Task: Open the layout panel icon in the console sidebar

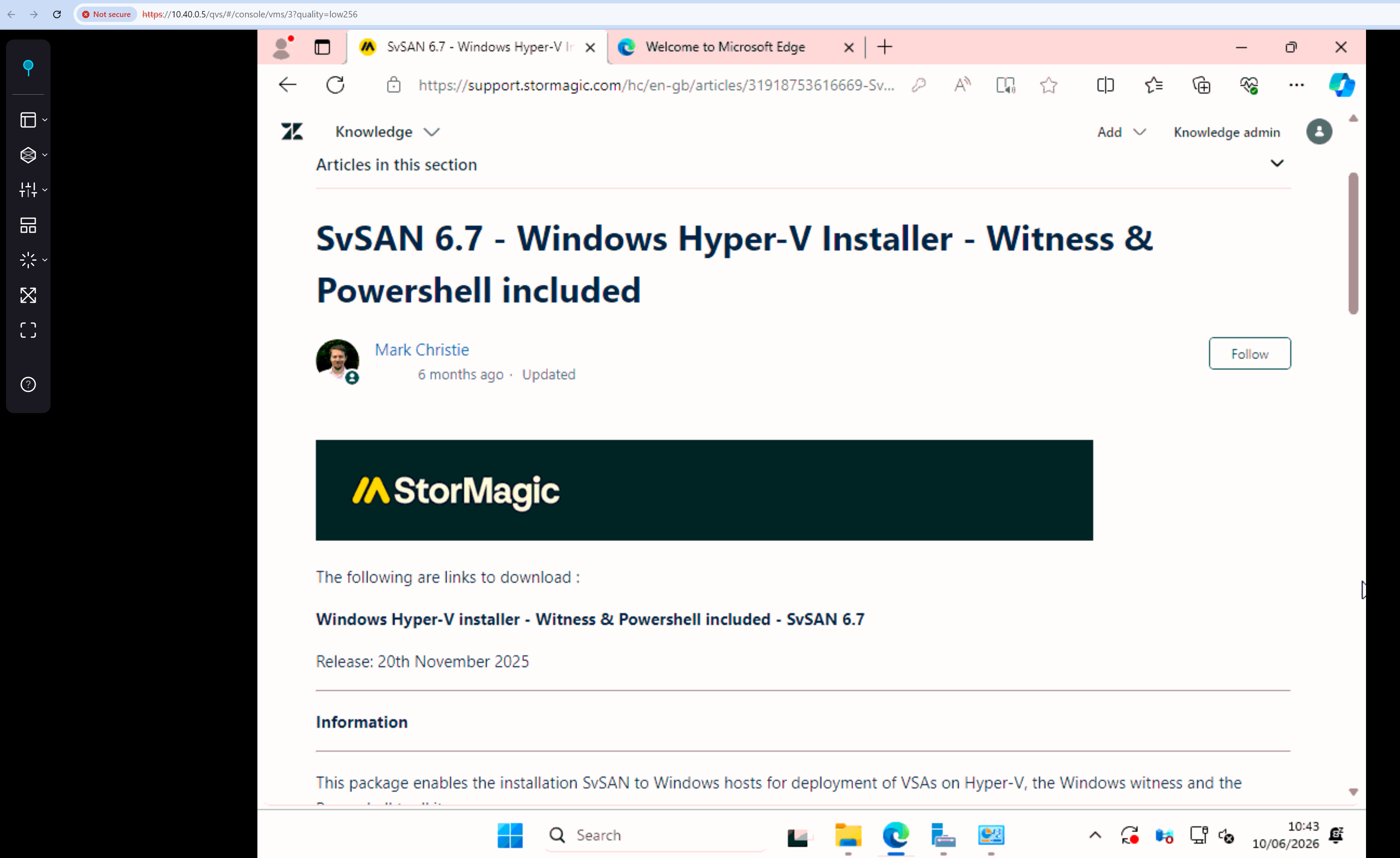Action: (28, 120)
